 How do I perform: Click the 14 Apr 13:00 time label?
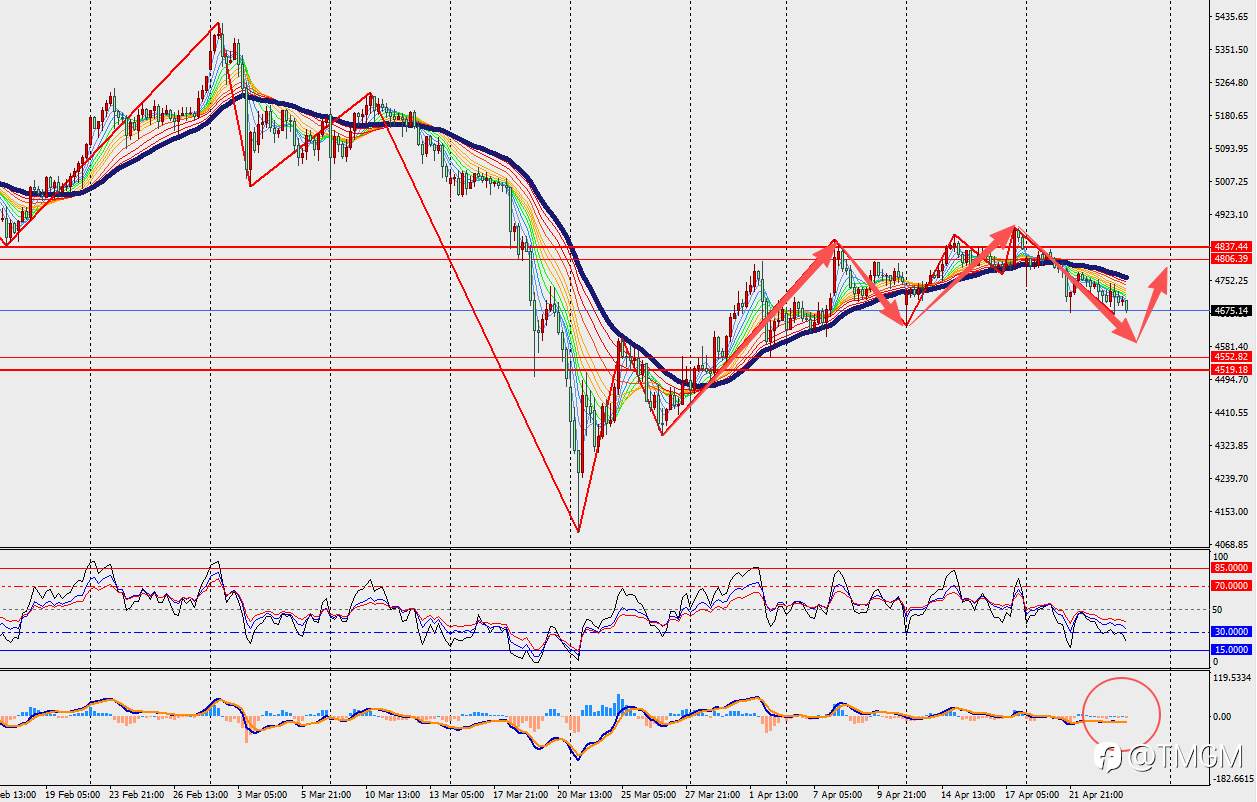(968, 795)
